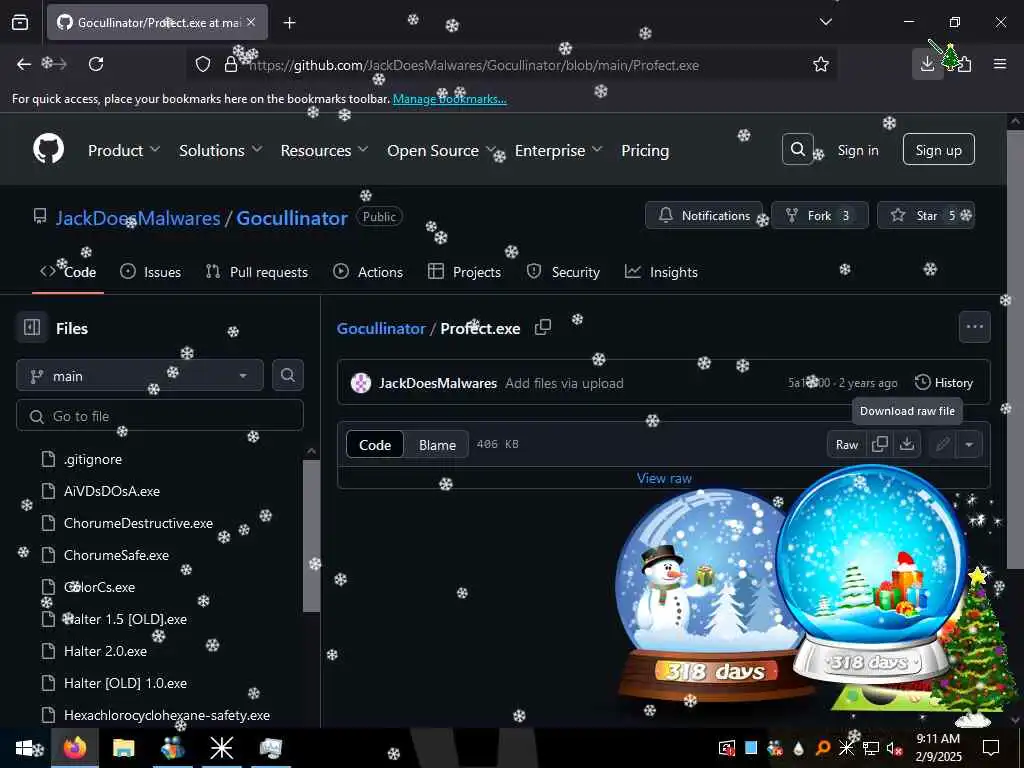Image resolution: width=1024 pixels, height=768 pixels.
Task: Collapse the Files side panel icon
Action: click(31, 327)
